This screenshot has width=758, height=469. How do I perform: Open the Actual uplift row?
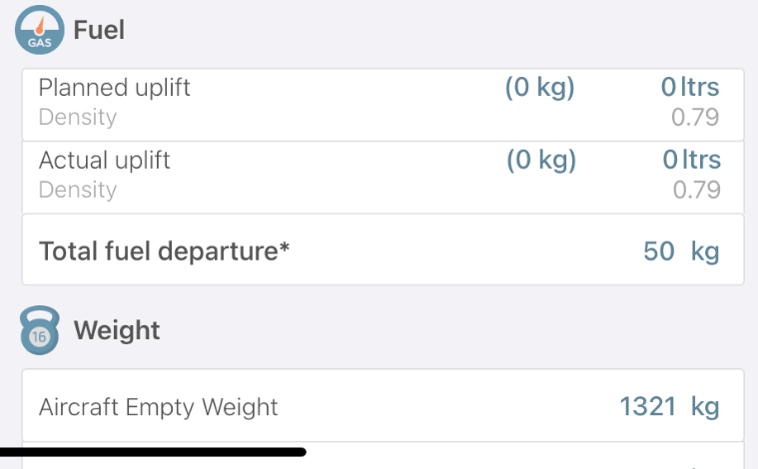[383, 177]
